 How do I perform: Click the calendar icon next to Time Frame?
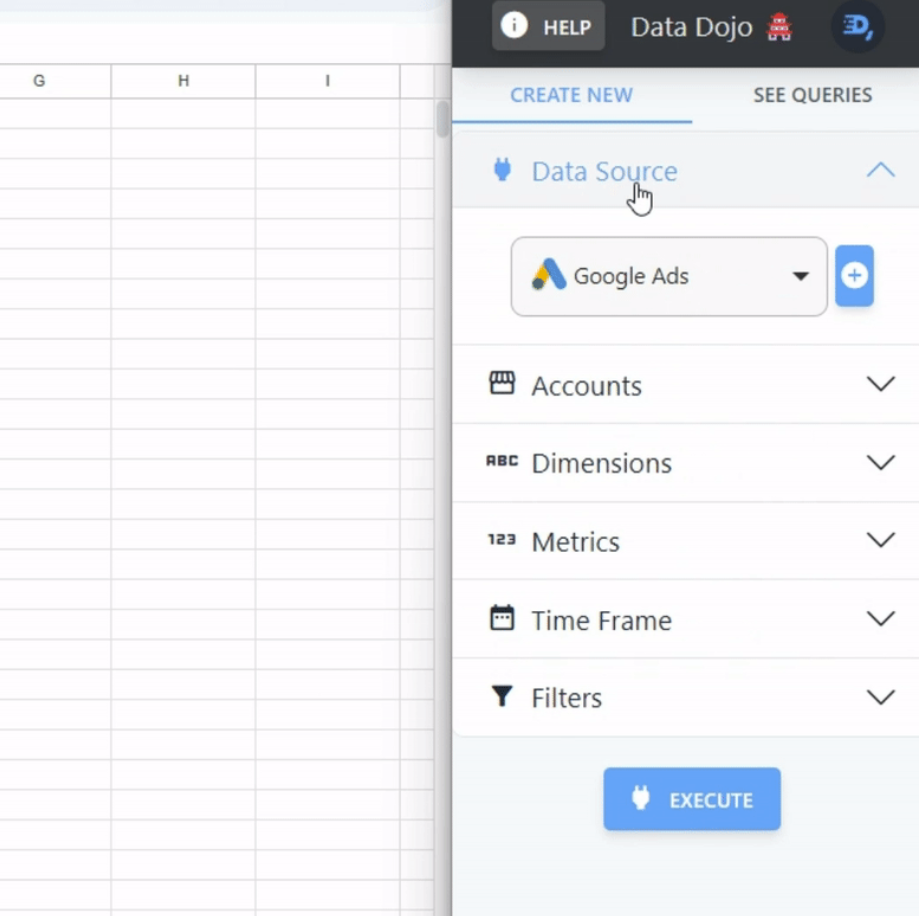(502, 618)
